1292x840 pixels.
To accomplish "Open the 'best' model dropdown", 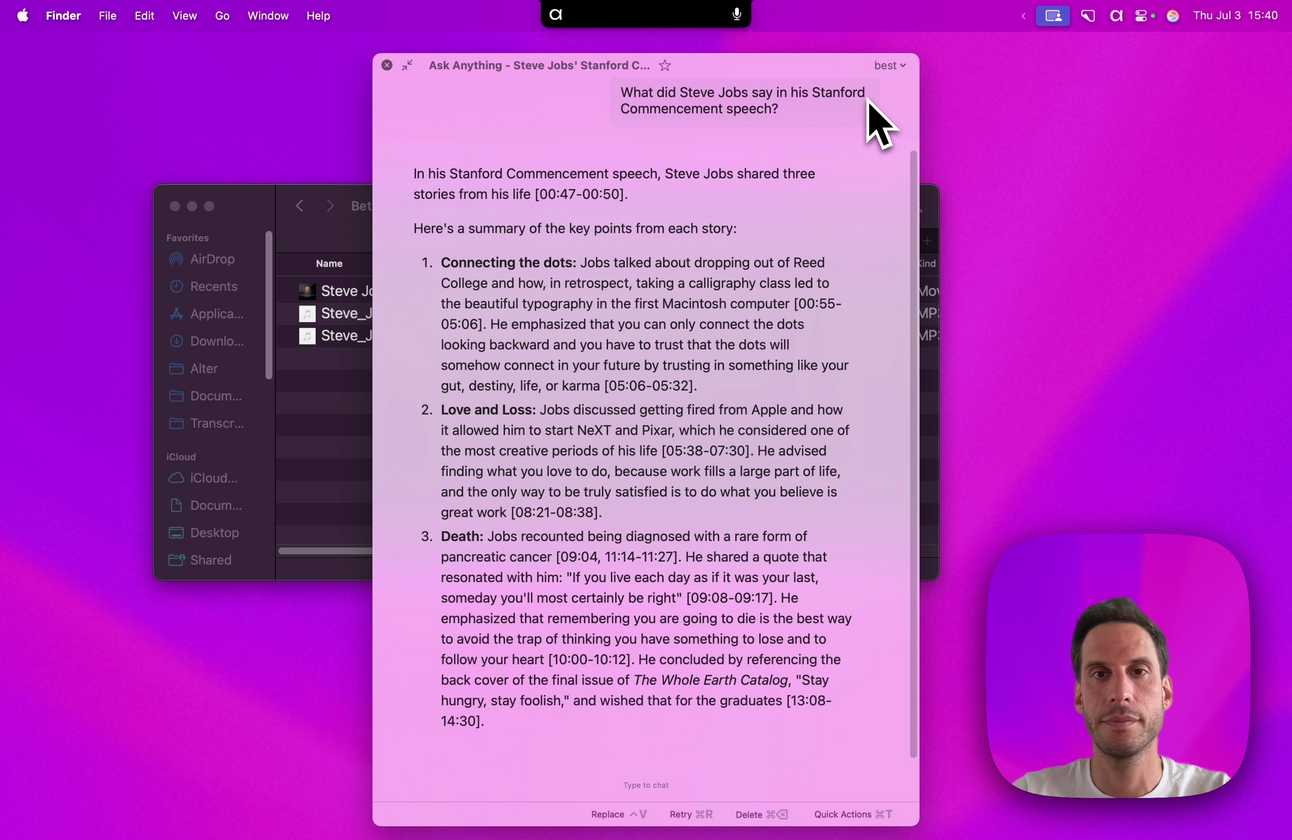I will click(890, 65).
